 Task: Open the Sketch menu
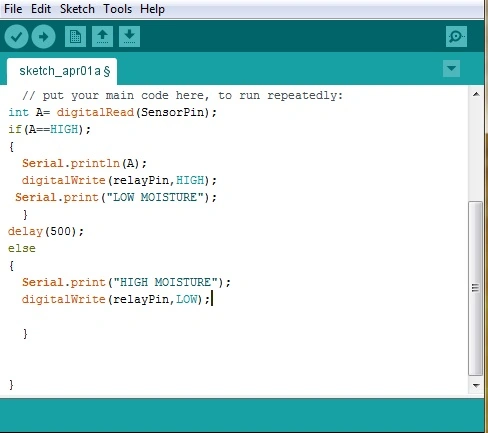[x=77, y=9]
